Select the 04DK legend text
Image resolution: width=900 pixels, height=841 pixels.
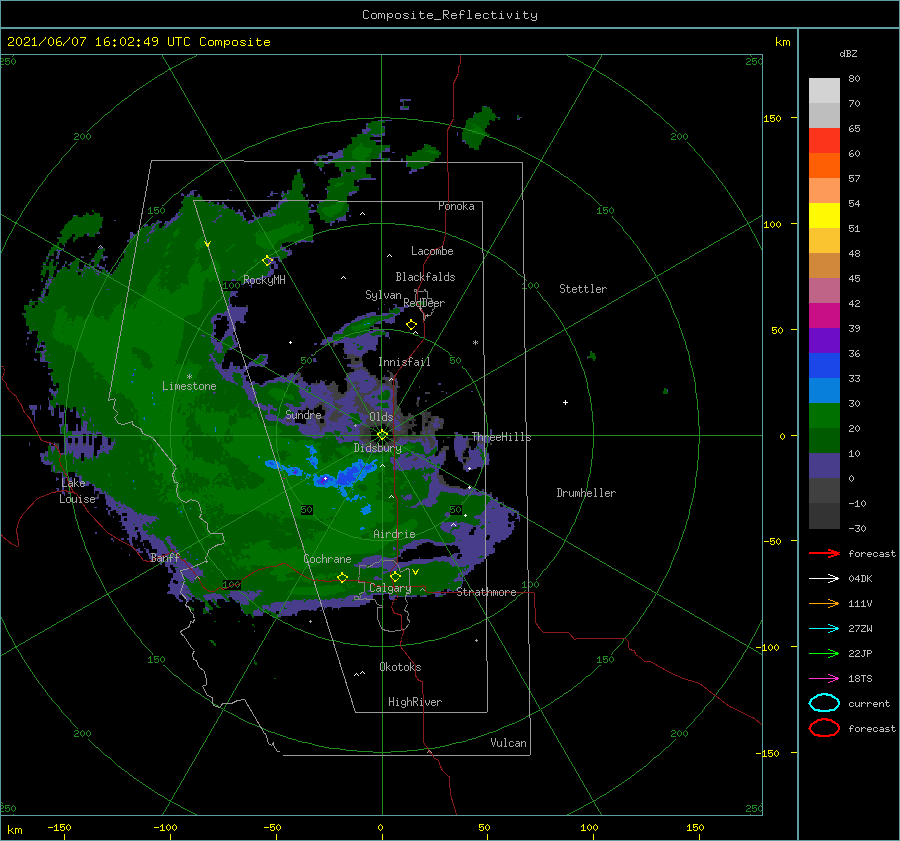pyautogui.click(x=860, y=579)
